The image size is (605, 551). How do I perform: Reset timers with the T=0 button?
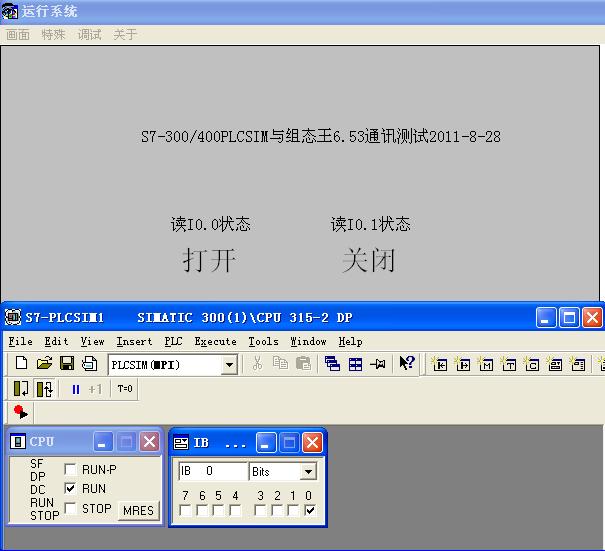125,389
